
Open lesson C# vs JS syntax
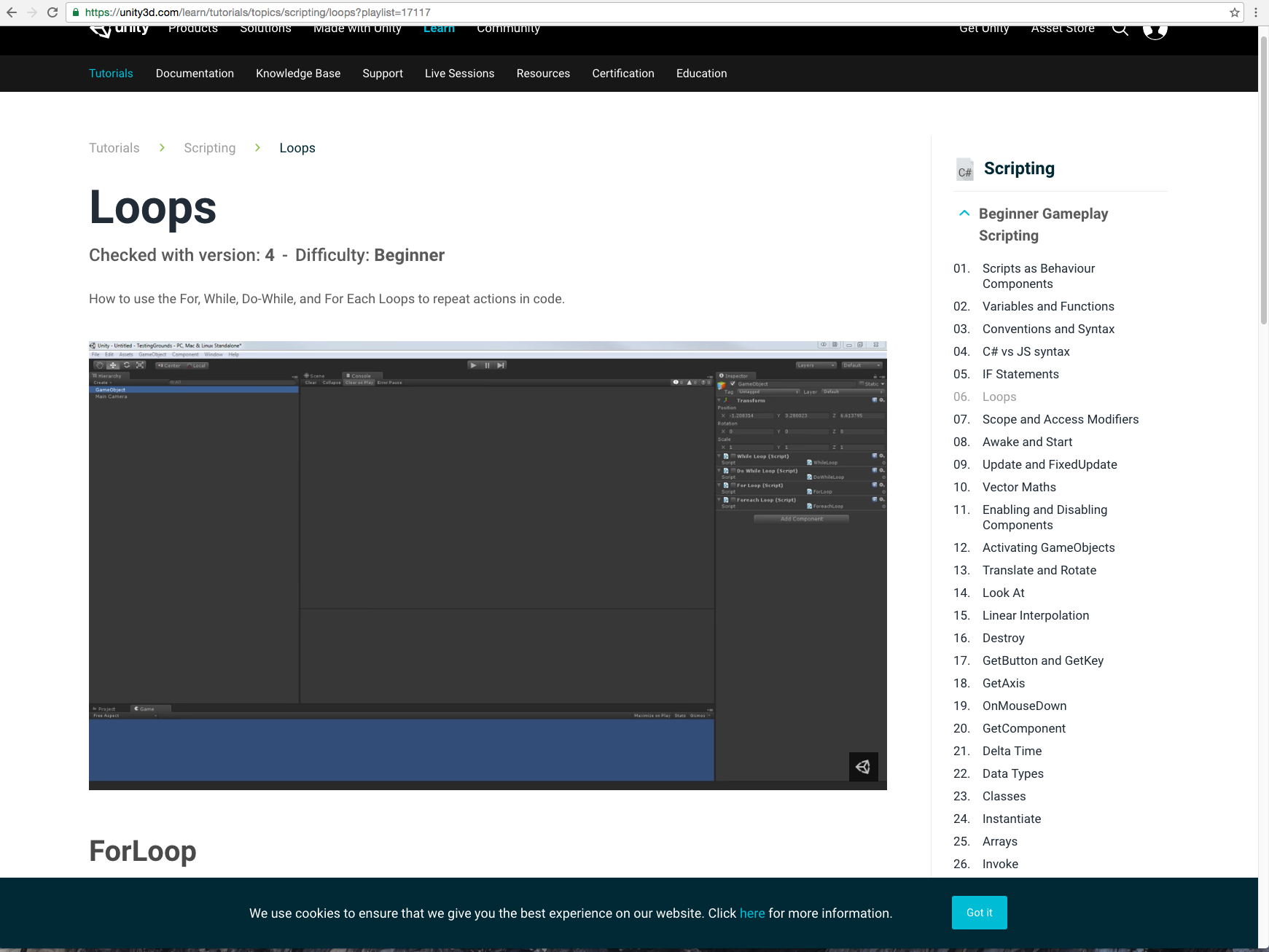1026,352
